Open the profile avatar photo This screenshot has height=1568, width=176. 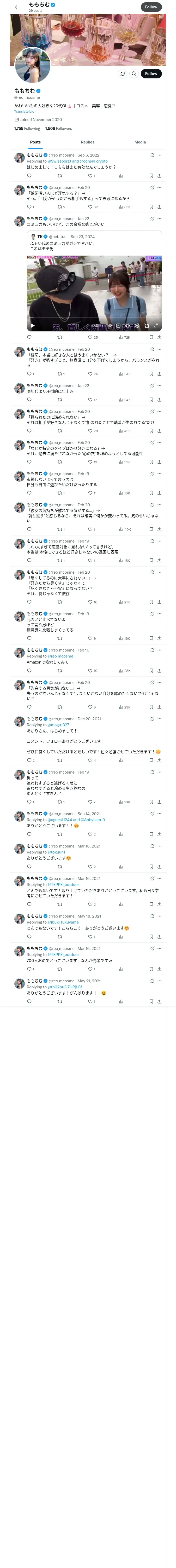(x=32, y=64)
